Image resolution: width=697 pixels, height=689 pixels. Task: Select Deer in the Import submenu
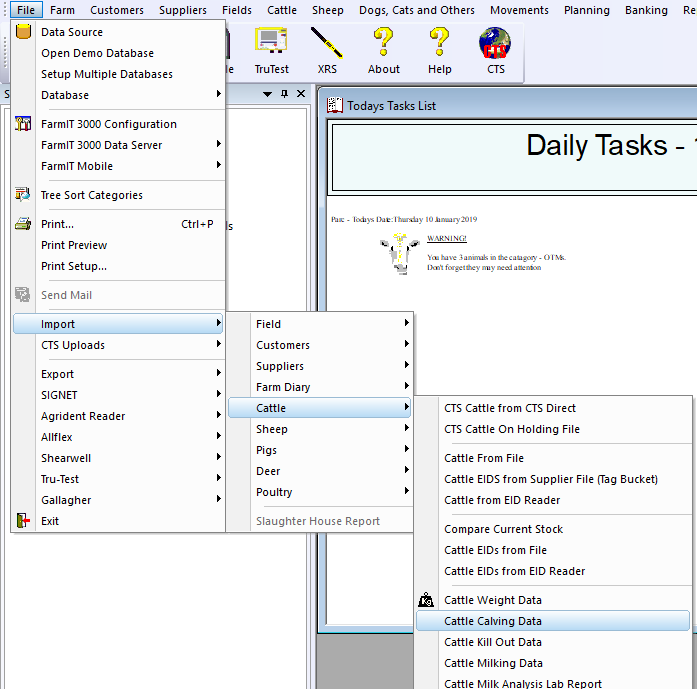320,471
